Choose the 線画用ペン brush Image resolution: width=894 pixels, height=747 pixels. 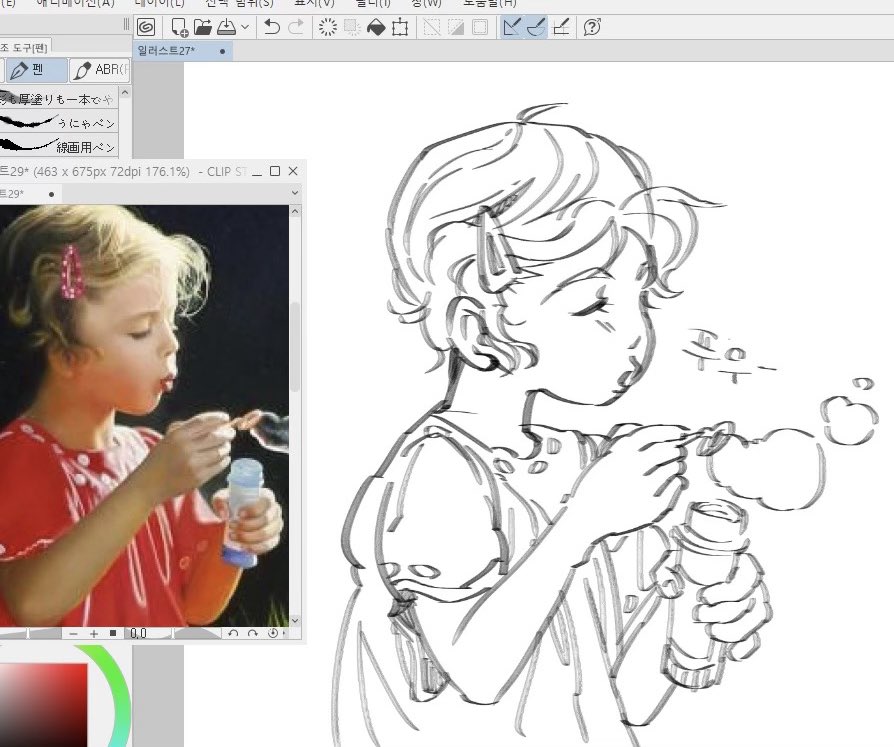click(x=59, y=146)
